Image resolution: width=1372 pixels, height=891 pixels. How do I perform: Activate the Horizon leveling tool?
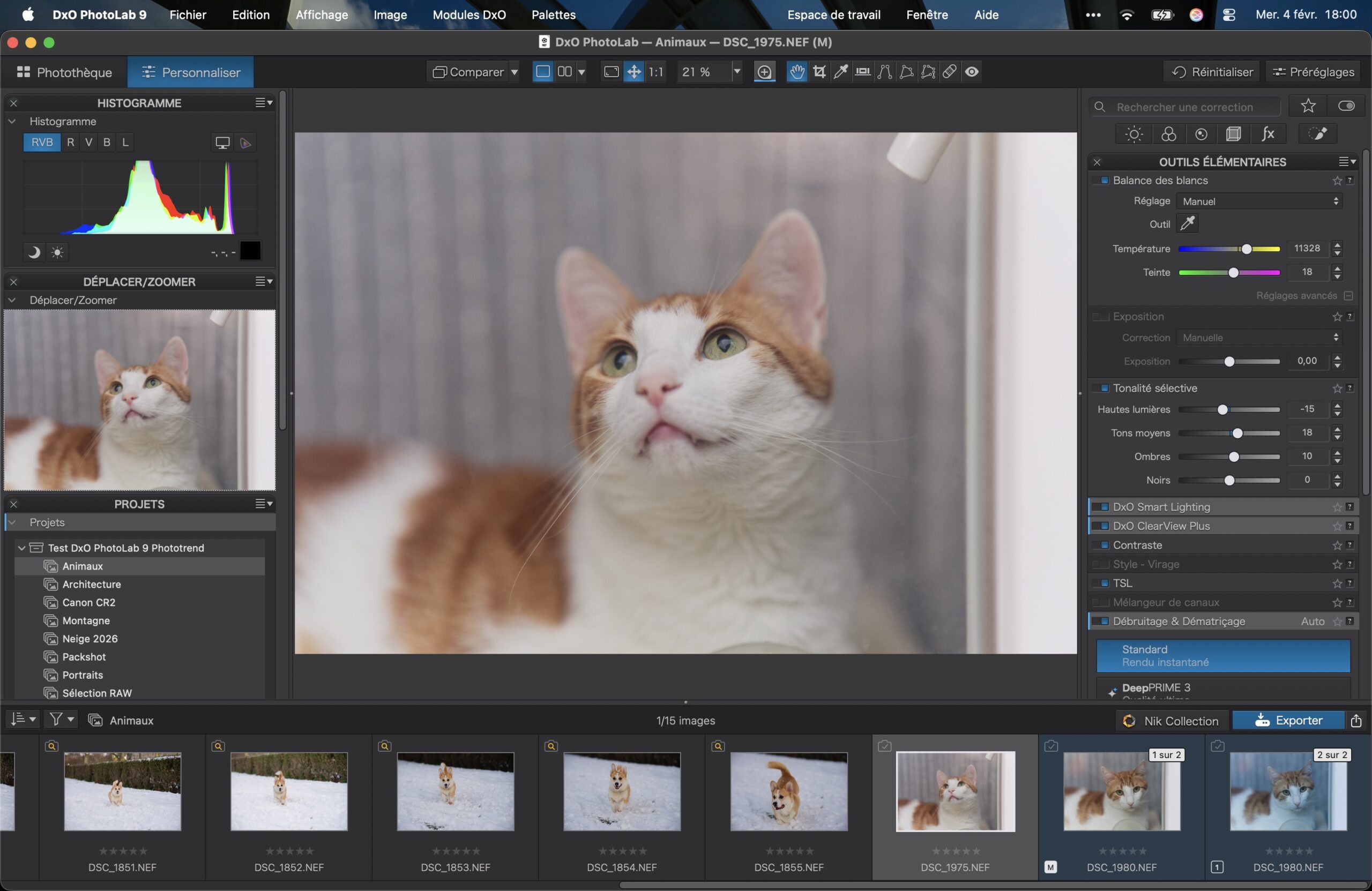click(863, 71)
